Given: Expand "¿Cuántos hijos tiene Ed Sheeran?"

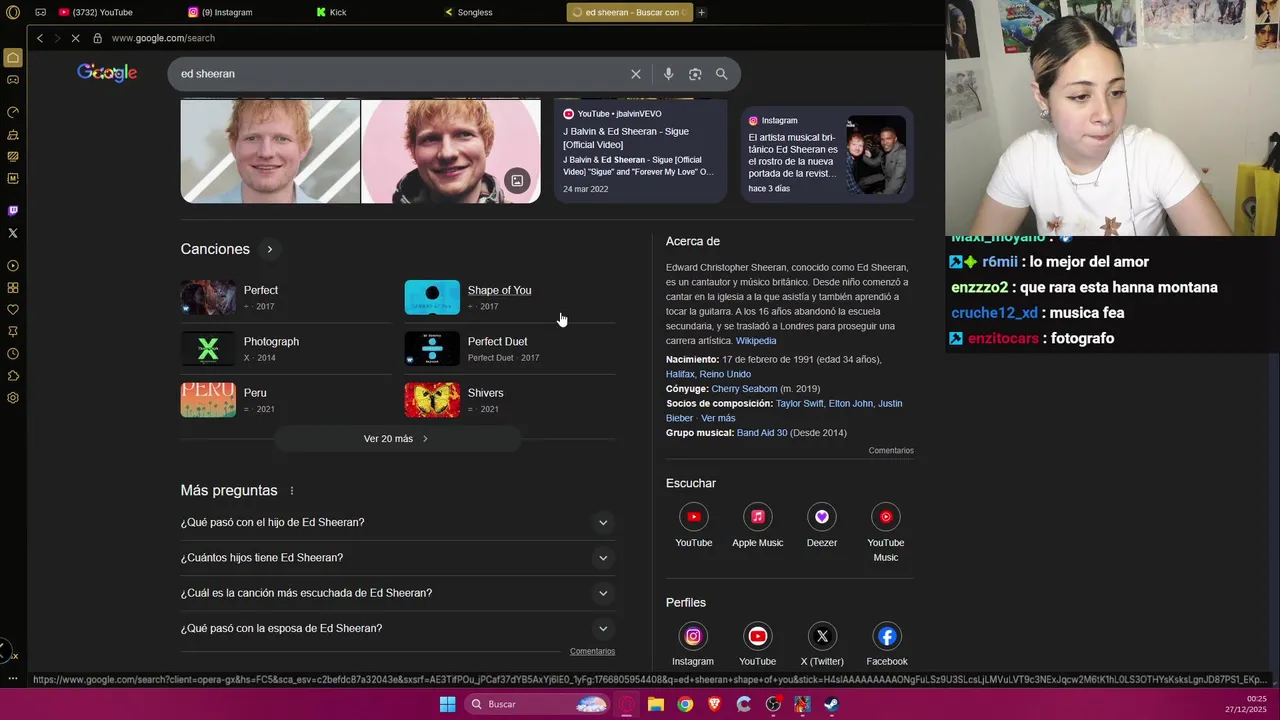Looking at the screenshot, I should (x=397, y=558).
